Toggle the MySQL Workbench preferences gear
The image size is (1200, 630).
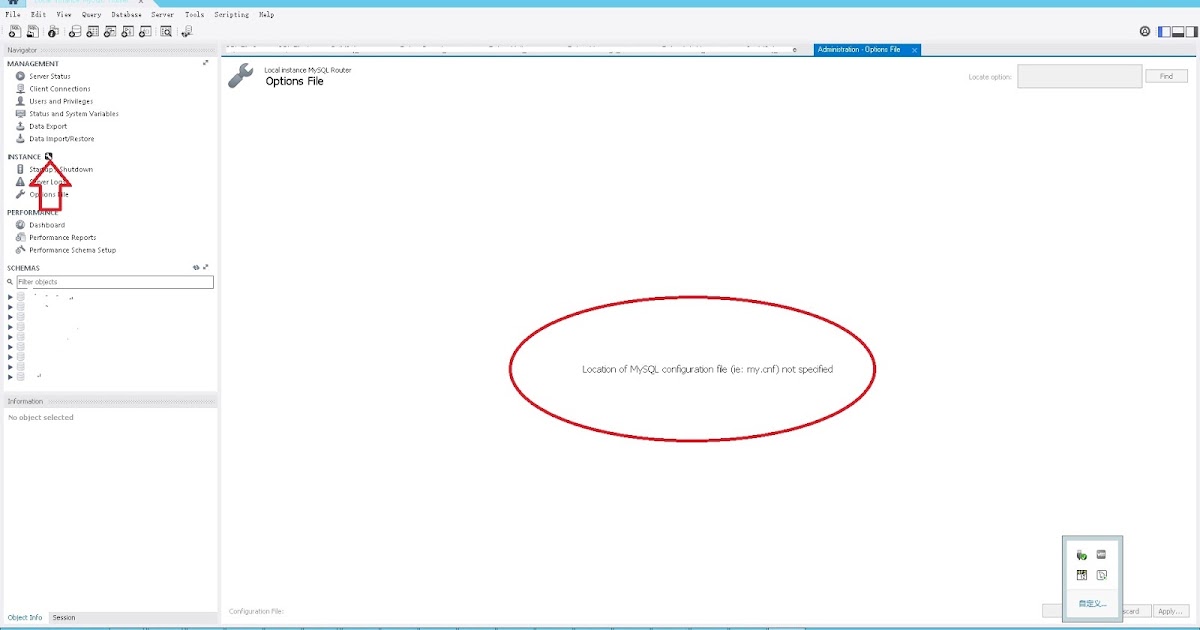pos(1145,31)
